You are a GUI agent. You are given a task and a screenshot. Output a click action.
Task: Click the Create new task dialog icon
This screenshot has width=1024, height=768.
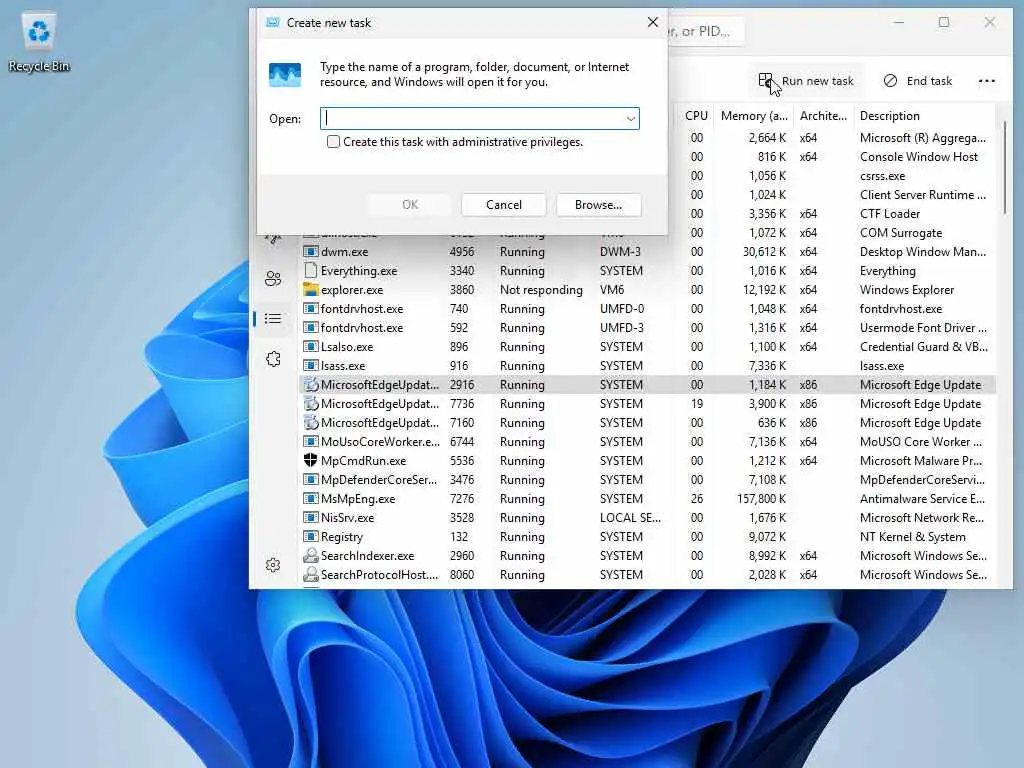tap(285, 75)
